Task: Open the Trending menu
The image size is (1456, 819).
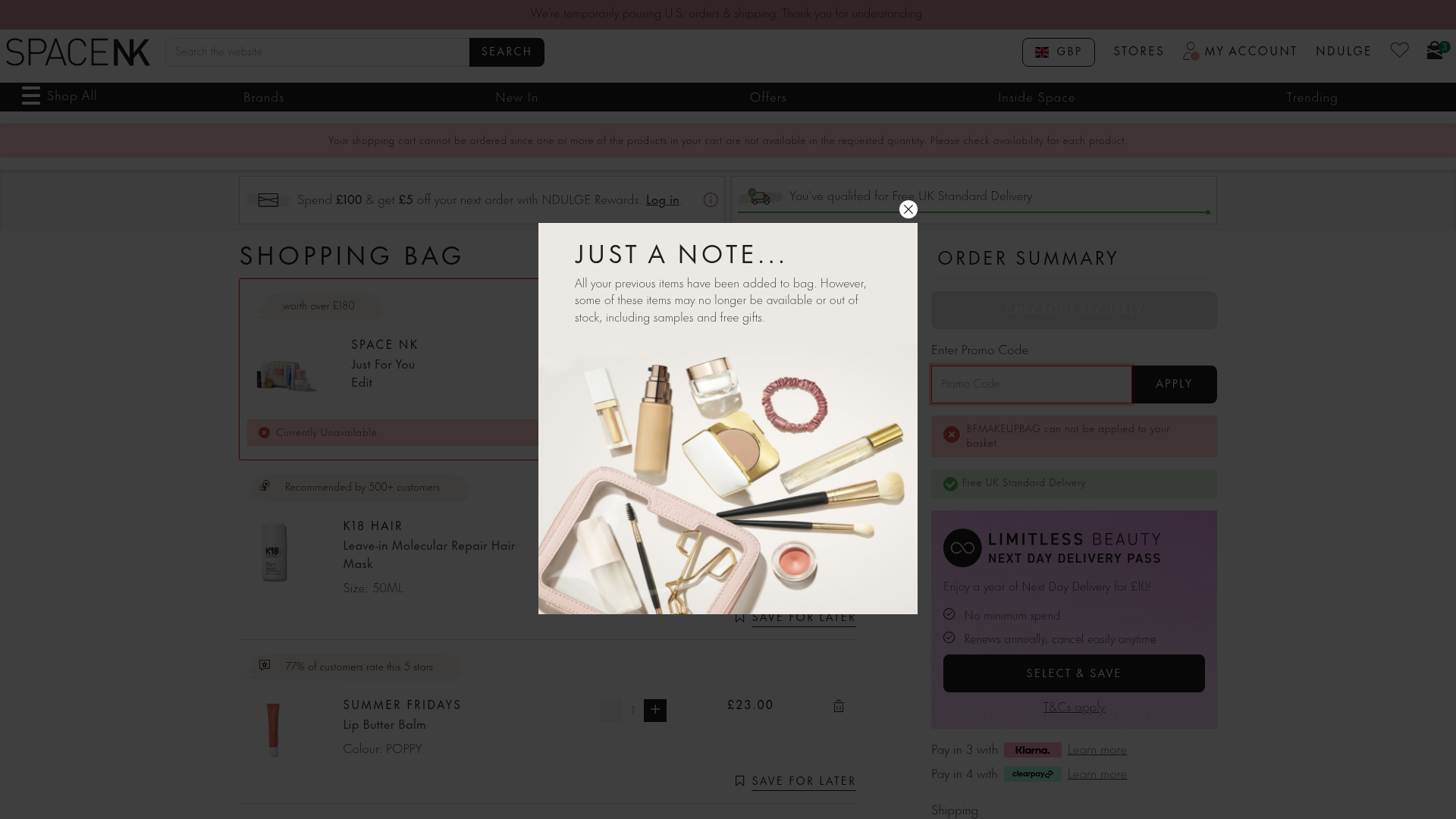Action: 1311,98
